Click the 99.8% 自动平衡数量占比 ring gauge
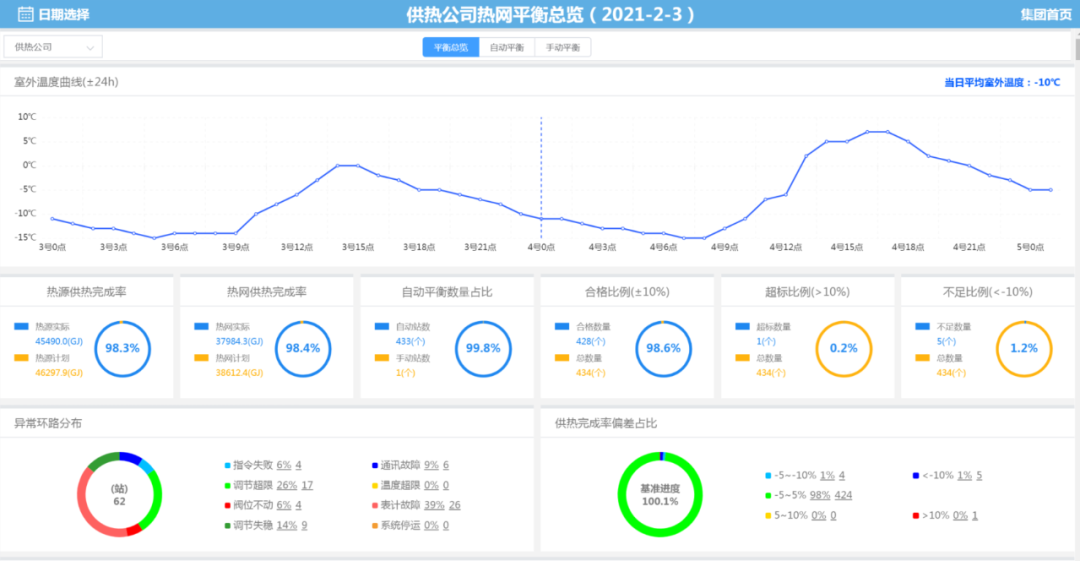The width and height of the screenshot is (1080, 561). pyautogui.click(x=483, y=348)
